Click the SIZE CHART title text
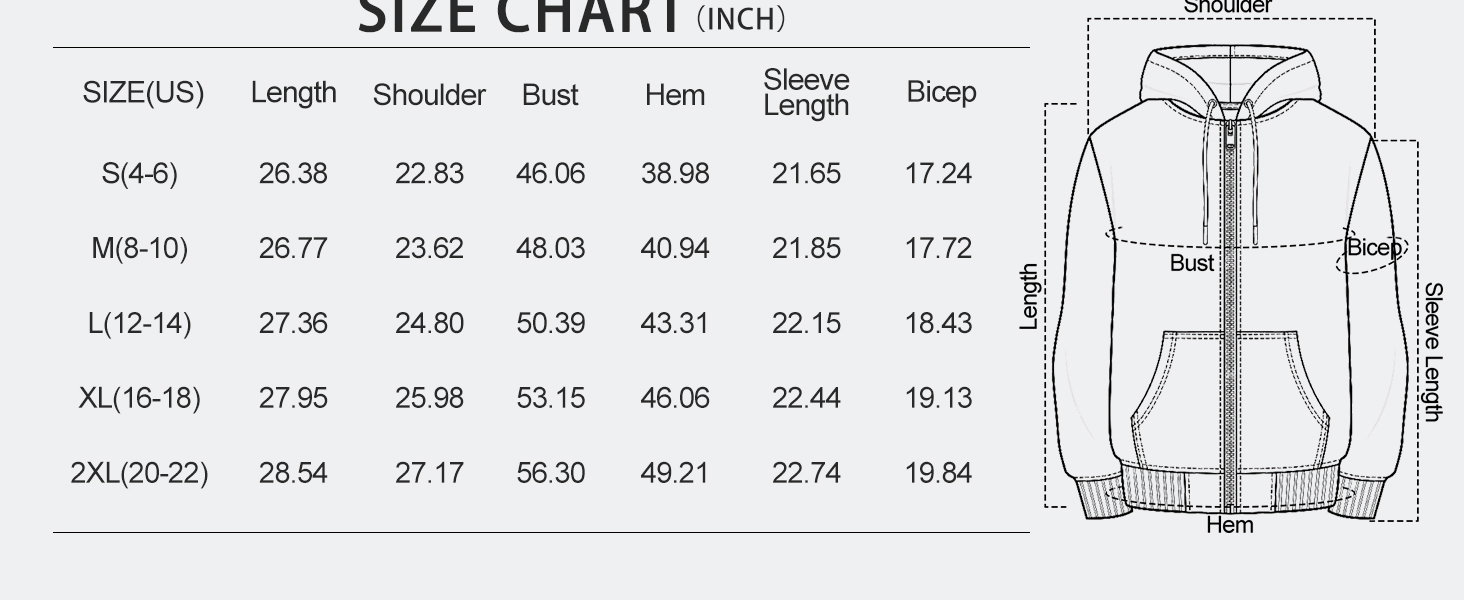This screenshot has height=600, width=1464. tap(520, 17)
